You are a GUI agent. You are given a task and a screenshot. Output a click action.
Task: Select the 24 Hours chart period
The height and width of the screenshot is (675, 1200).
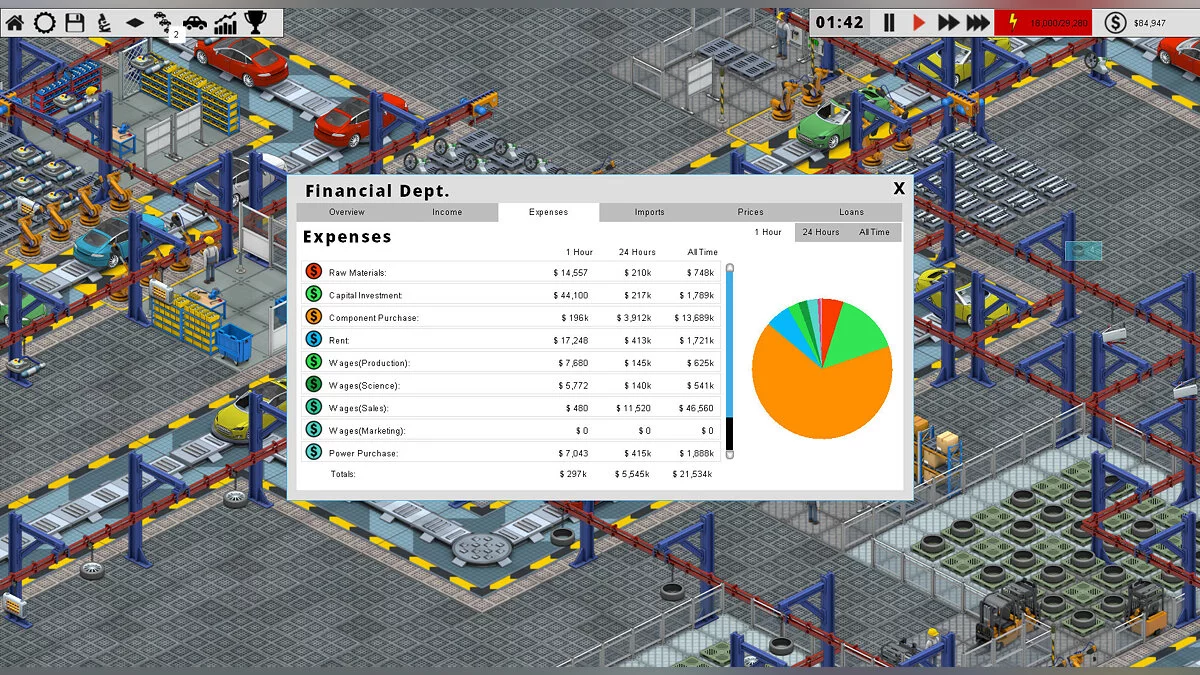tap(821, 232)
